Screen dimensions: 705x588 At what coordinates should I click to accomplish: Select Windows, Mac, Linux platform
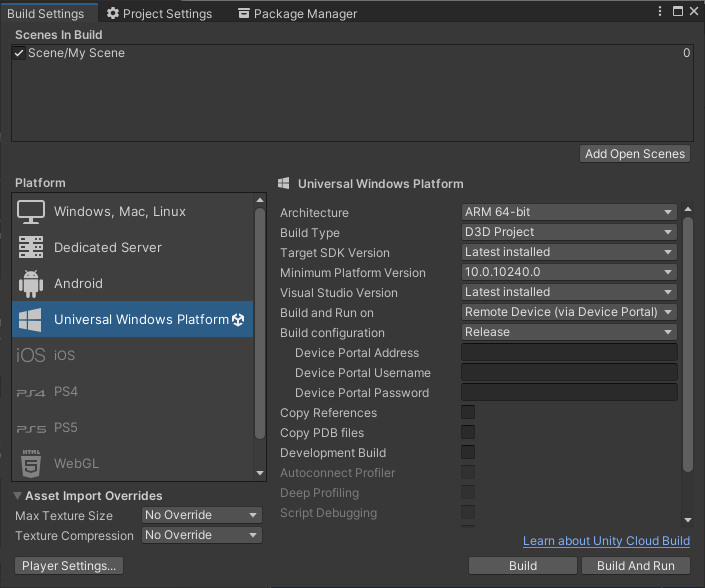[x=133, y=212]
